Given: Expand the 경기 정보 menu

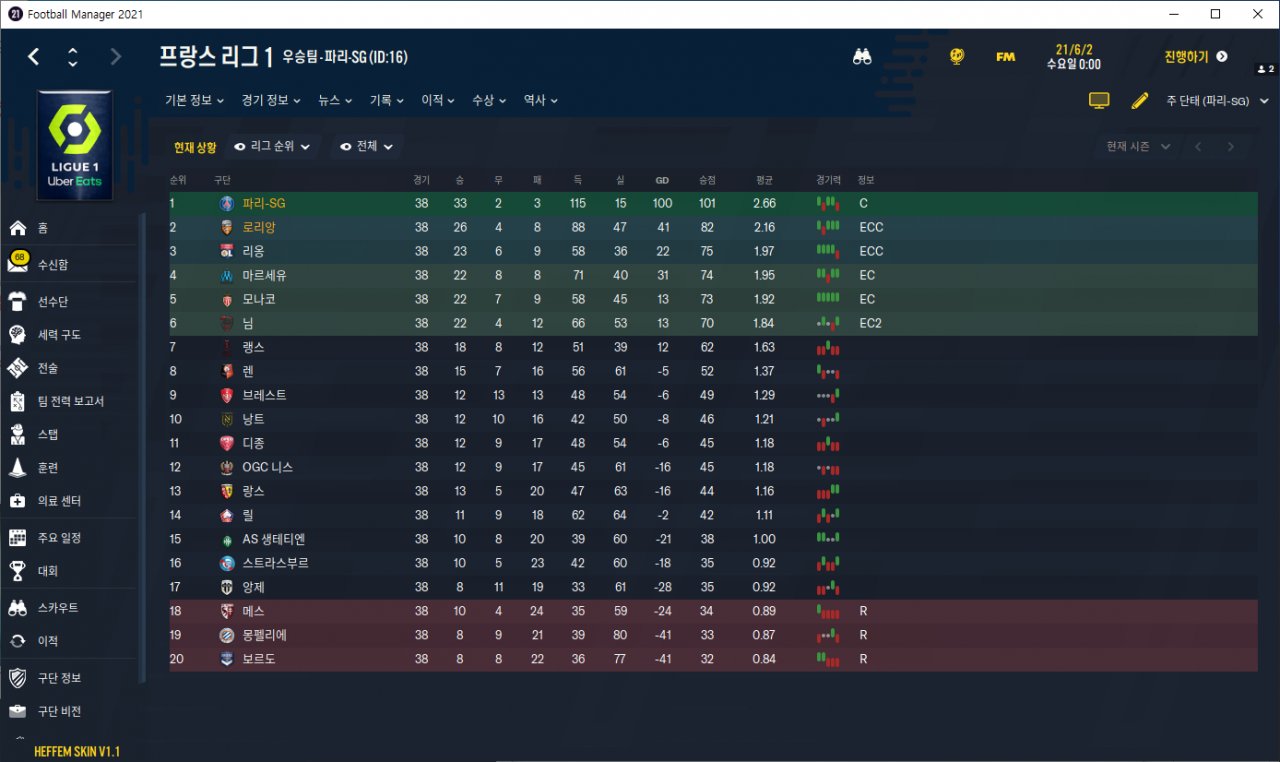Looking at the screenshot, I should click(x=270, y=101).
